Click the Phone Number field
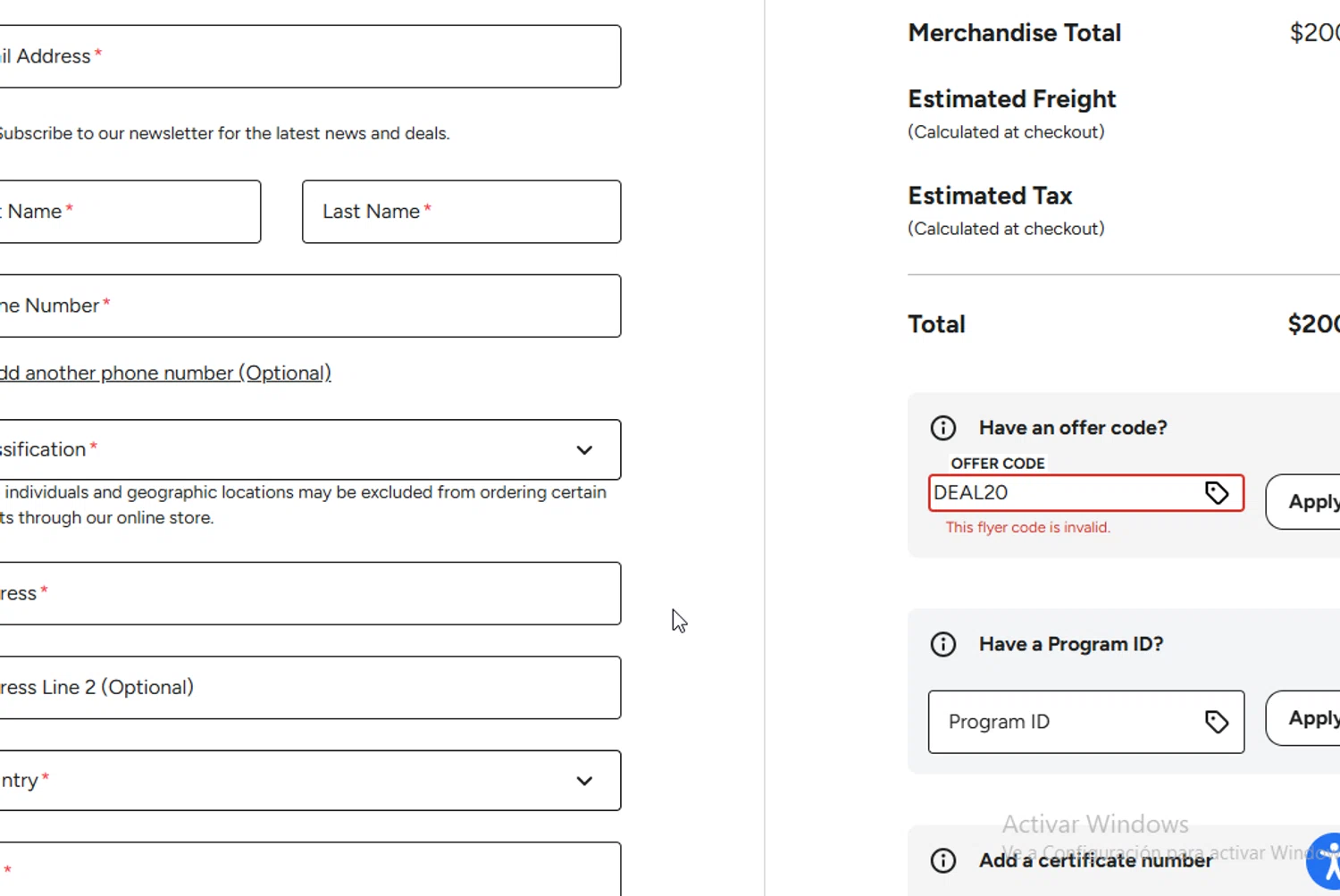 [308, 306]
